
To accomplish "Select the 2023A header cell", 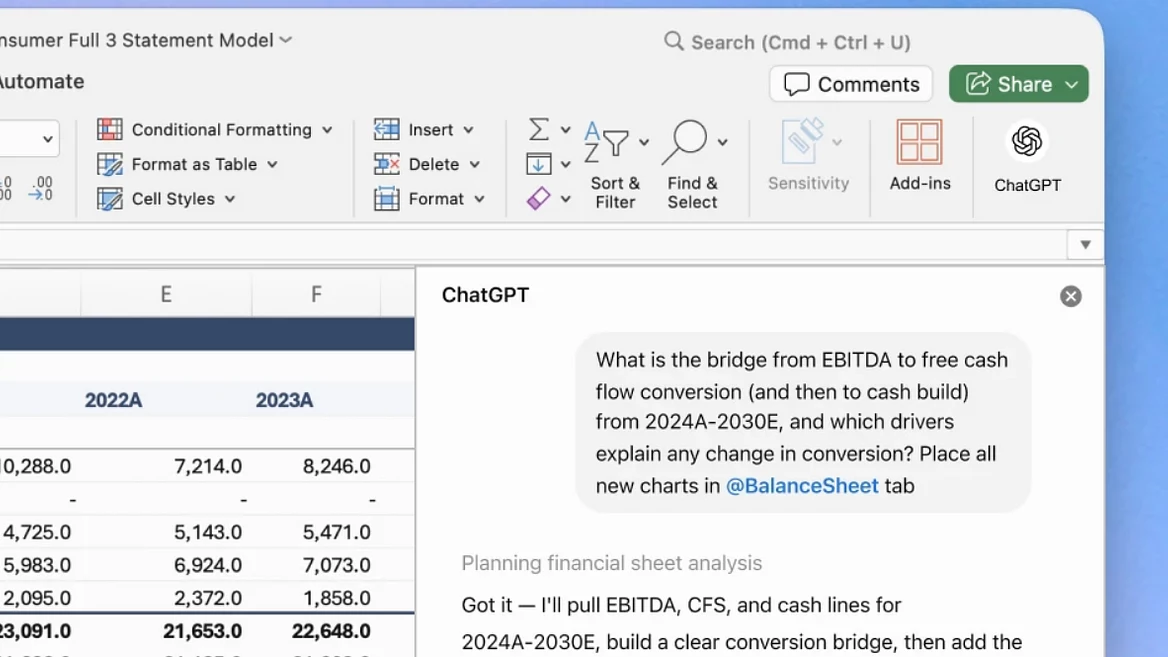I will click(285, 400).
